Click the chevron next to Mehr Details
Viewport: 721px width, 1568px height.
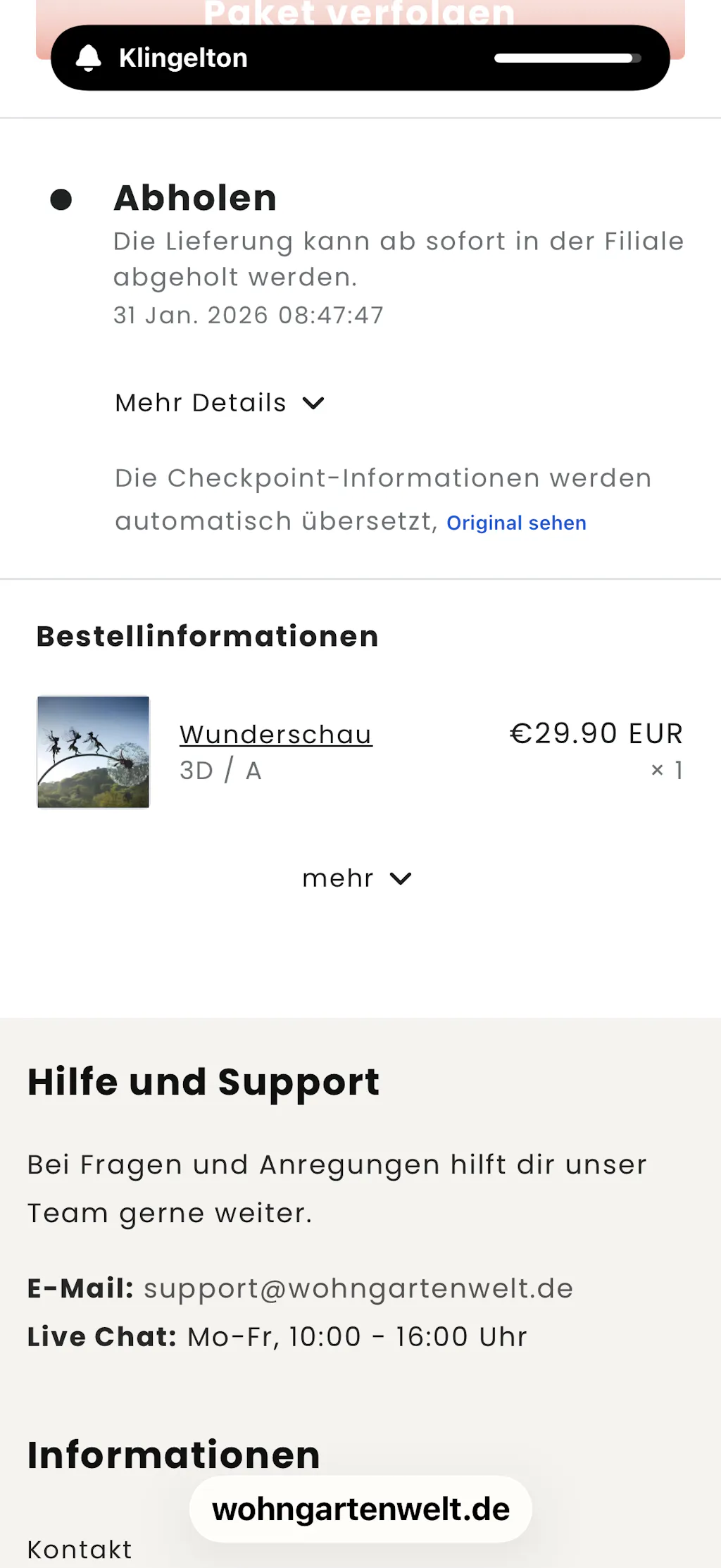point(313,403)
